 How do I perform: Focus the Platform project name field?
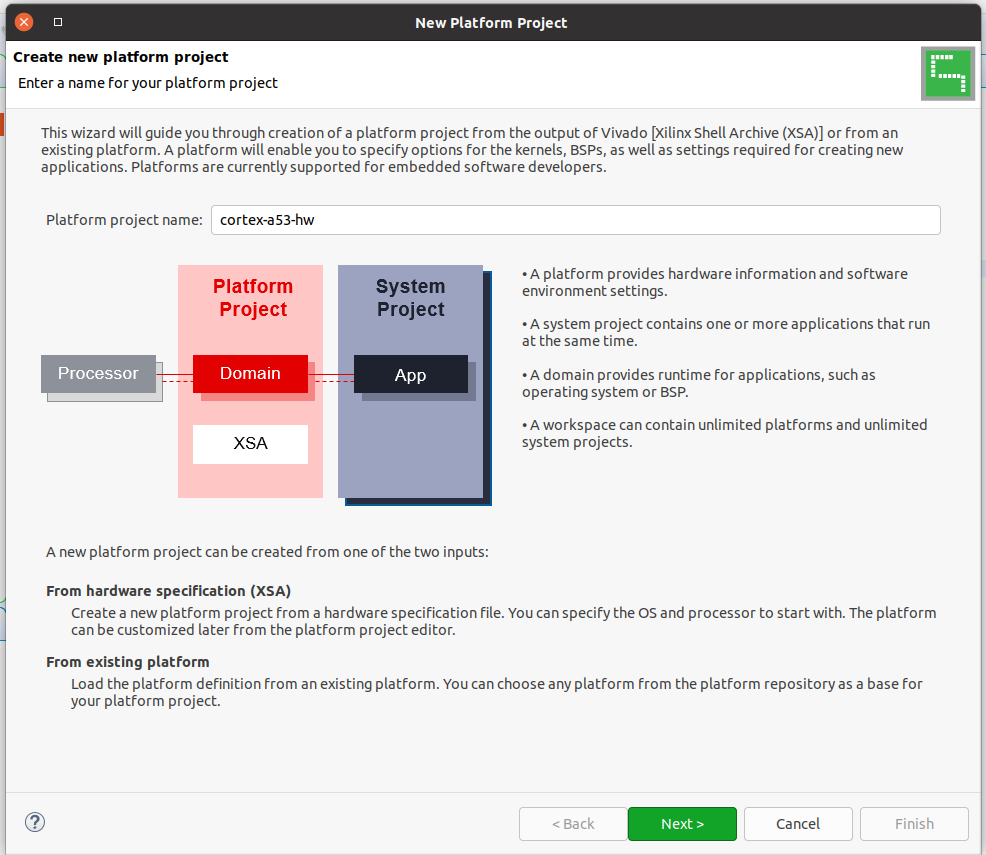pyautogui.click(x=575, y=220)
